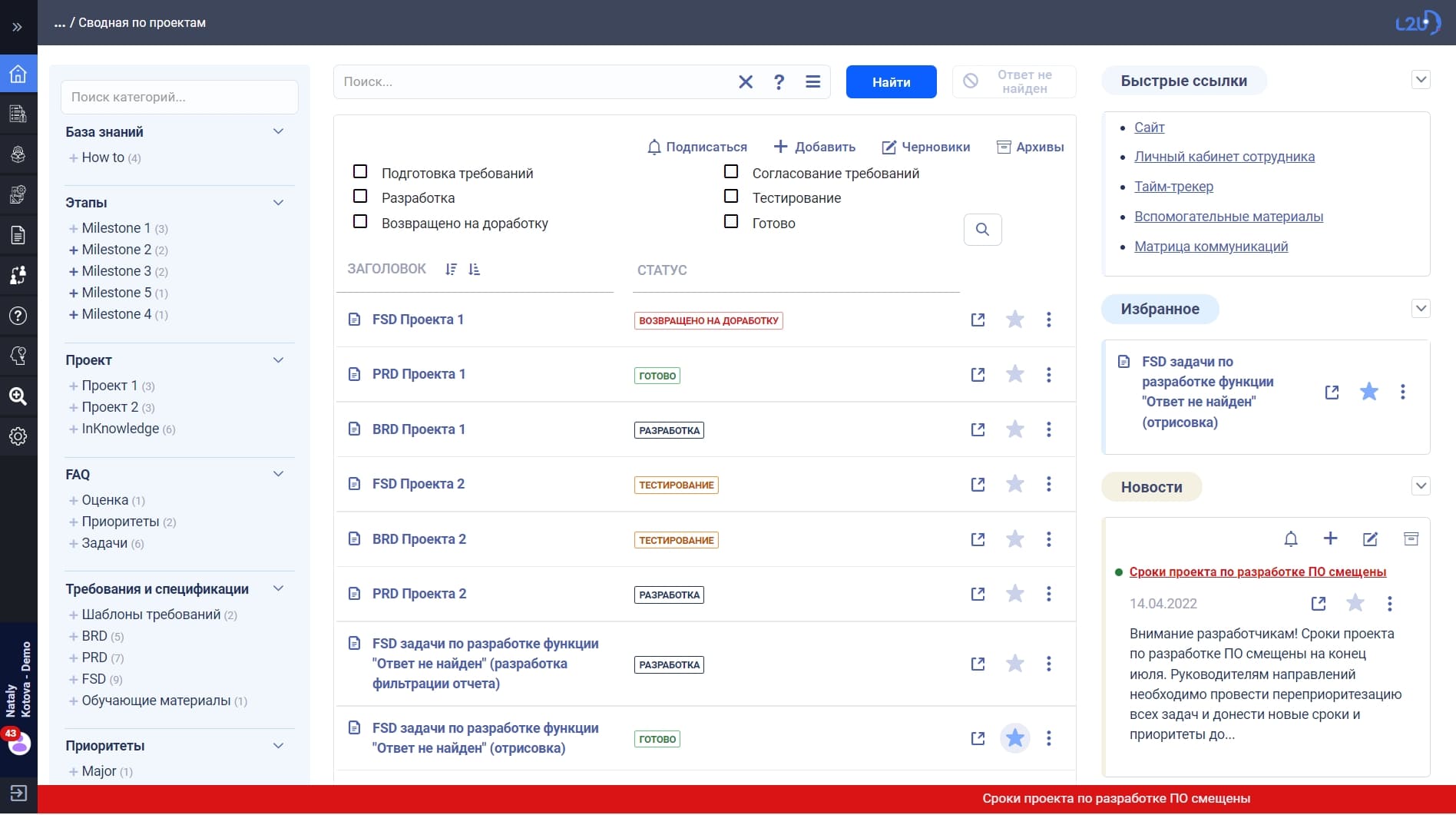Click into the Поиск категорий field

pos(179,98)
